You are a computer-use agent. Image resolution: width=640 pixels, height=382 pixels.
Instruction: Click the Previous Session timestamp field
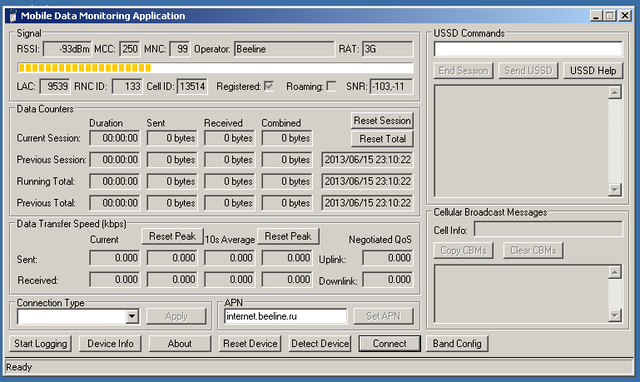[x=367, y=160]
